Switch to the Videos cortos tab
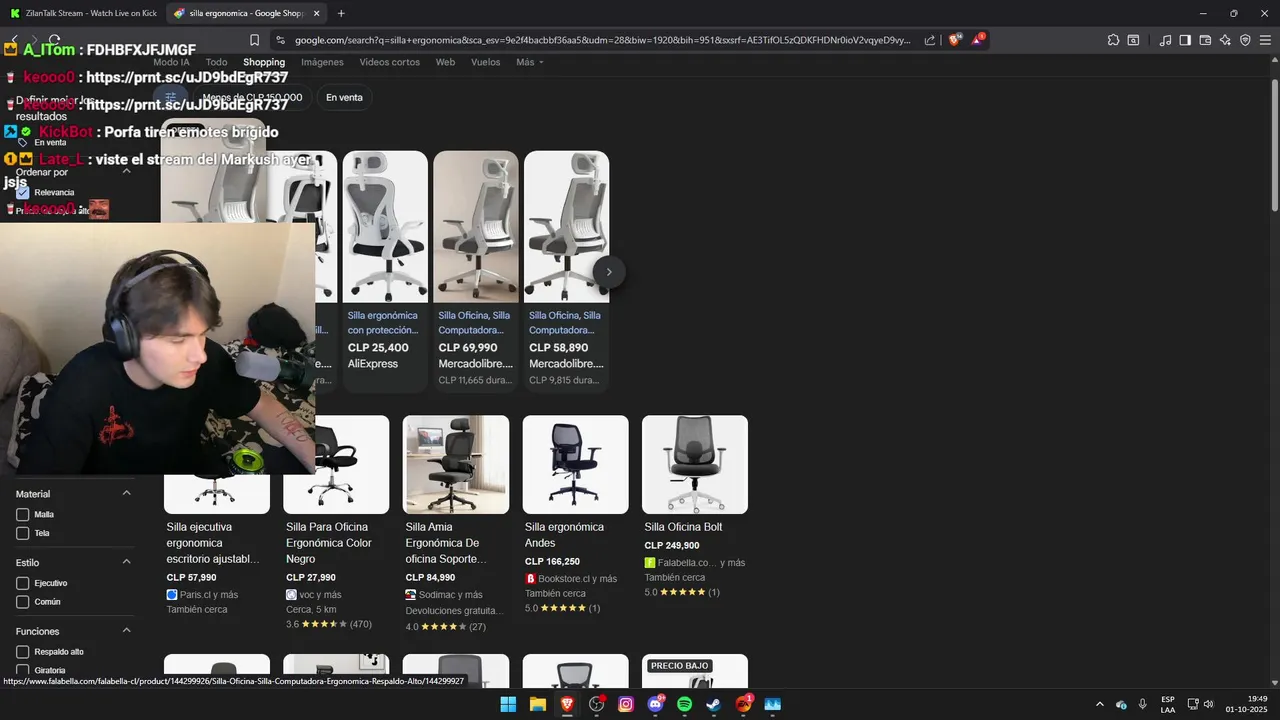This screenshot has width=1280, height=720. click(x=390, y=62)
